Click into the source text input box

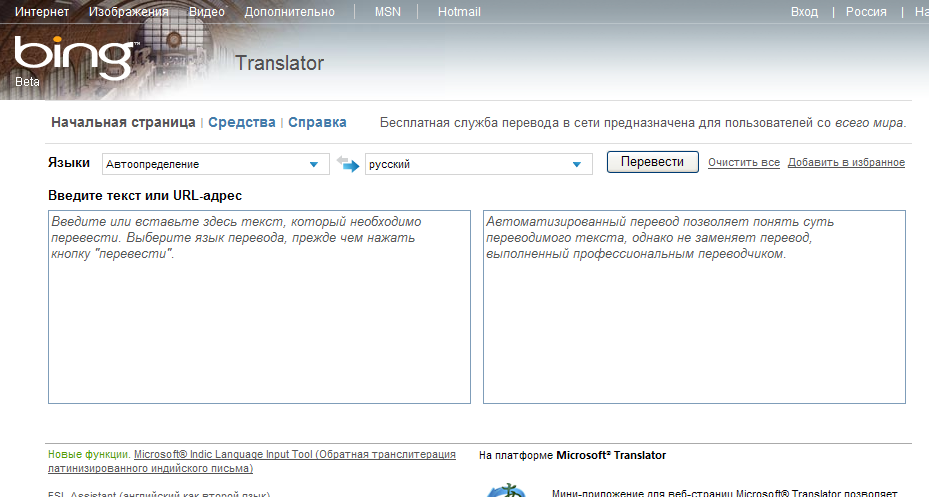(260, 307)
